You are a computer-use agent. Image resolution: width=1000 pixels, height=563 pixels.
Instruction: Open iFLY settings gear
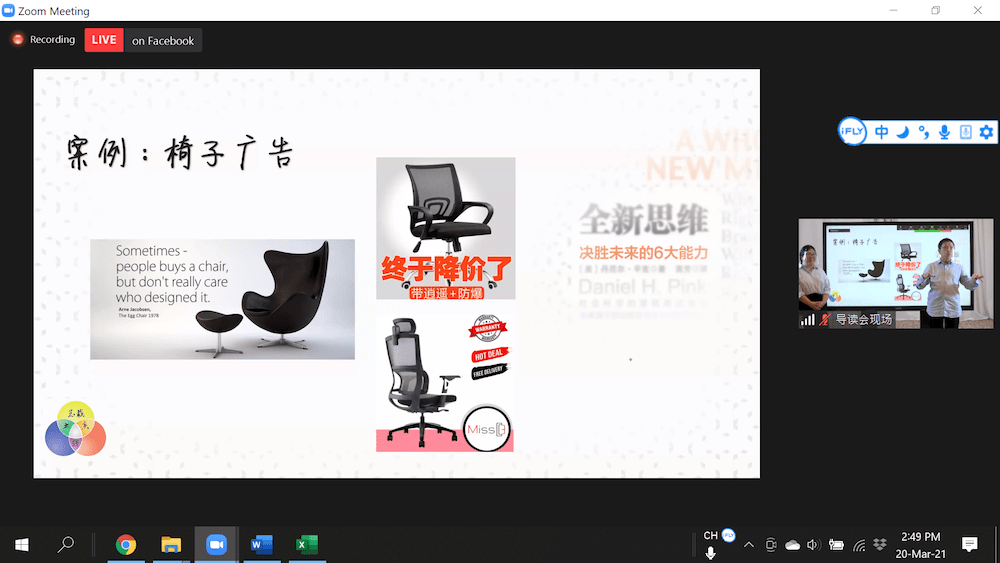[x=986, y=132]
